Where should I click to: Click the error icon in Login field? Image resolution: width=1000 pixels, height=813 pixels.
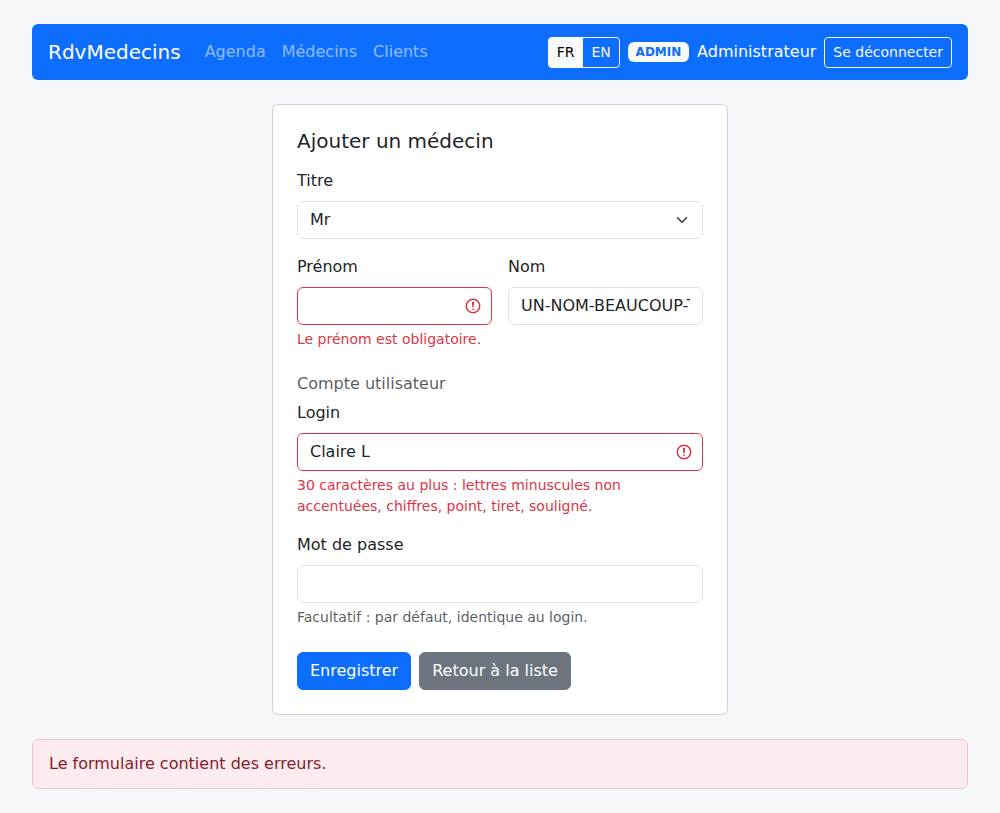[684, 452]
